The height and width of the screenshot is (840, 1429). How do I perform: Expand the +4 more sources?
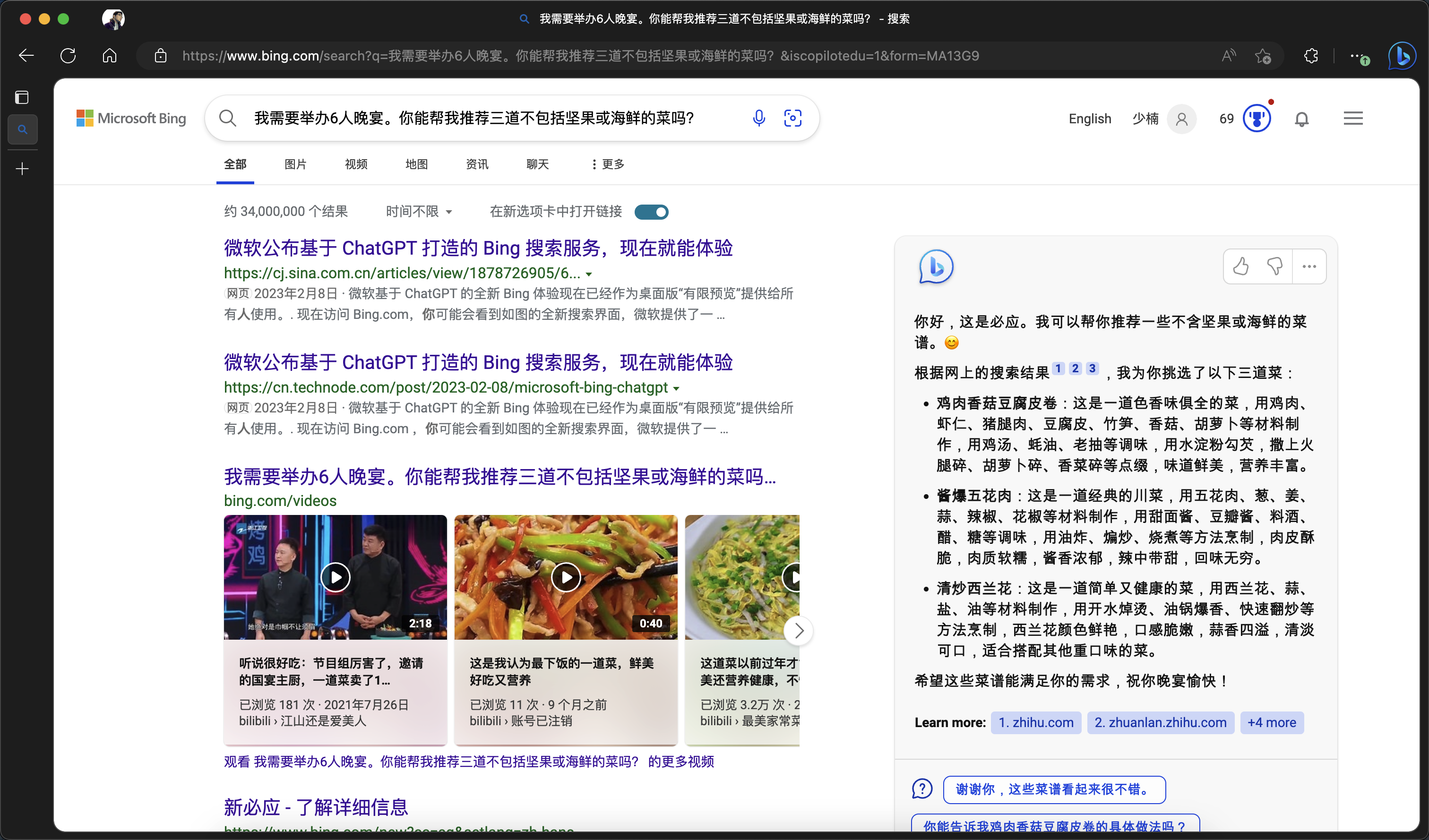pyautogui.click(x=1272, y=723)
